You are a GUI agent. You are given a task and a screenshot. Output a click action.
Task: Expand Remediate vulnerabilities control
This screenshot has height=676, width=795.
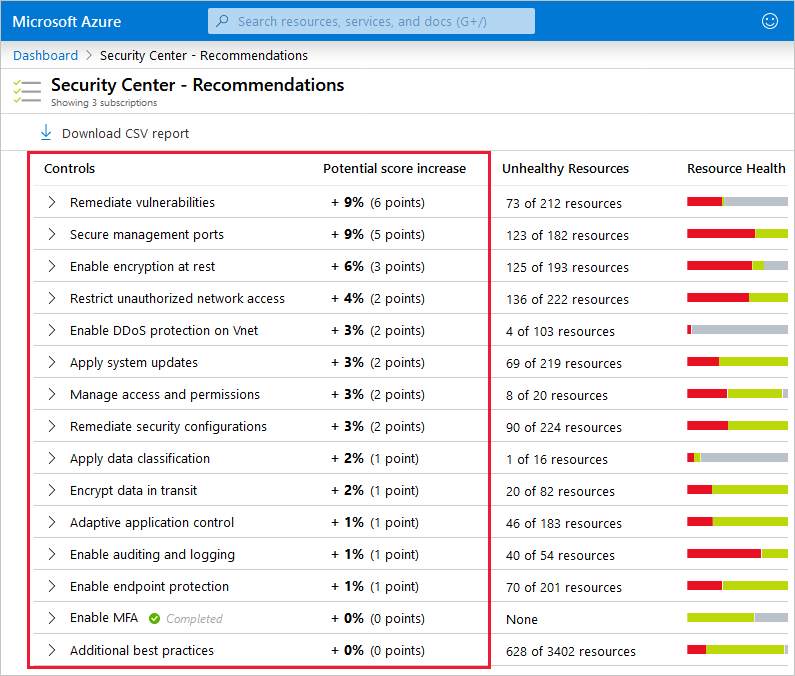pos(51,202)
